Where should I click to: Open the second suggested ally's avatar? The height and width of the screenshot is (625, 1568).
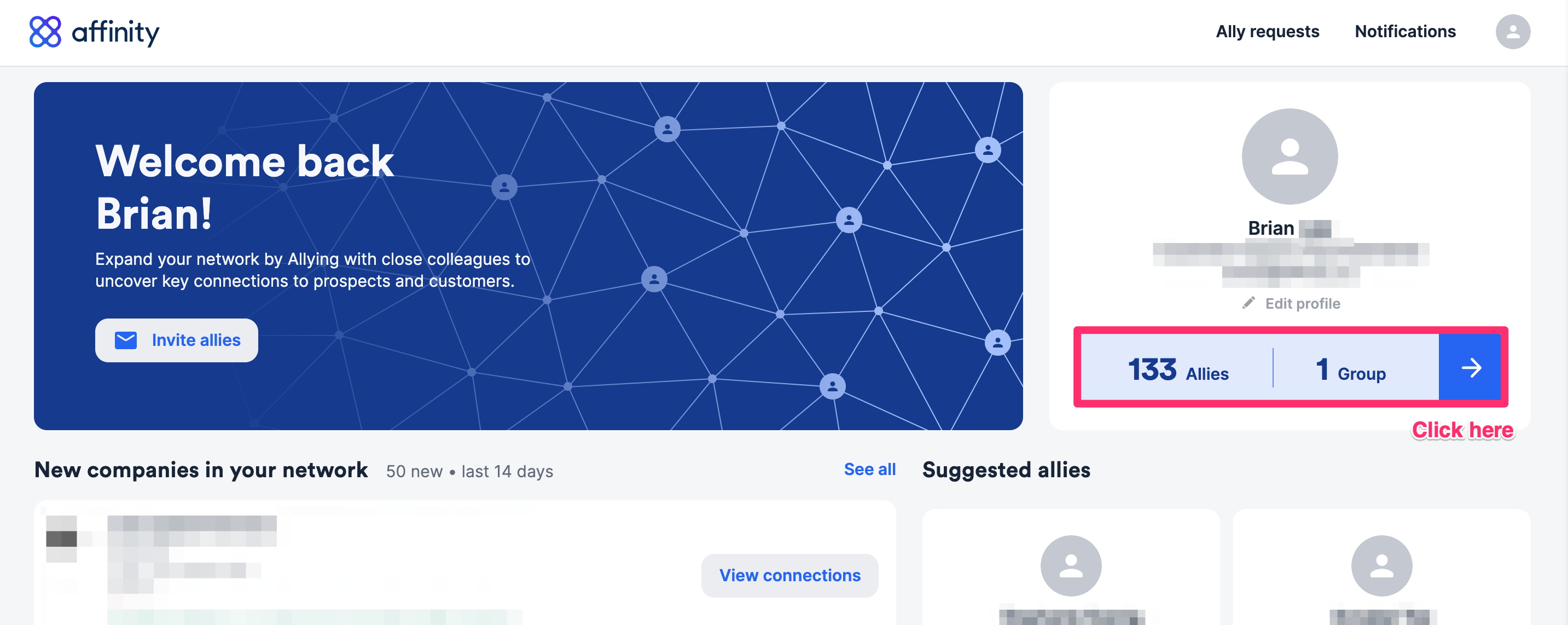pyautogui.click(x=1381, y=566)
